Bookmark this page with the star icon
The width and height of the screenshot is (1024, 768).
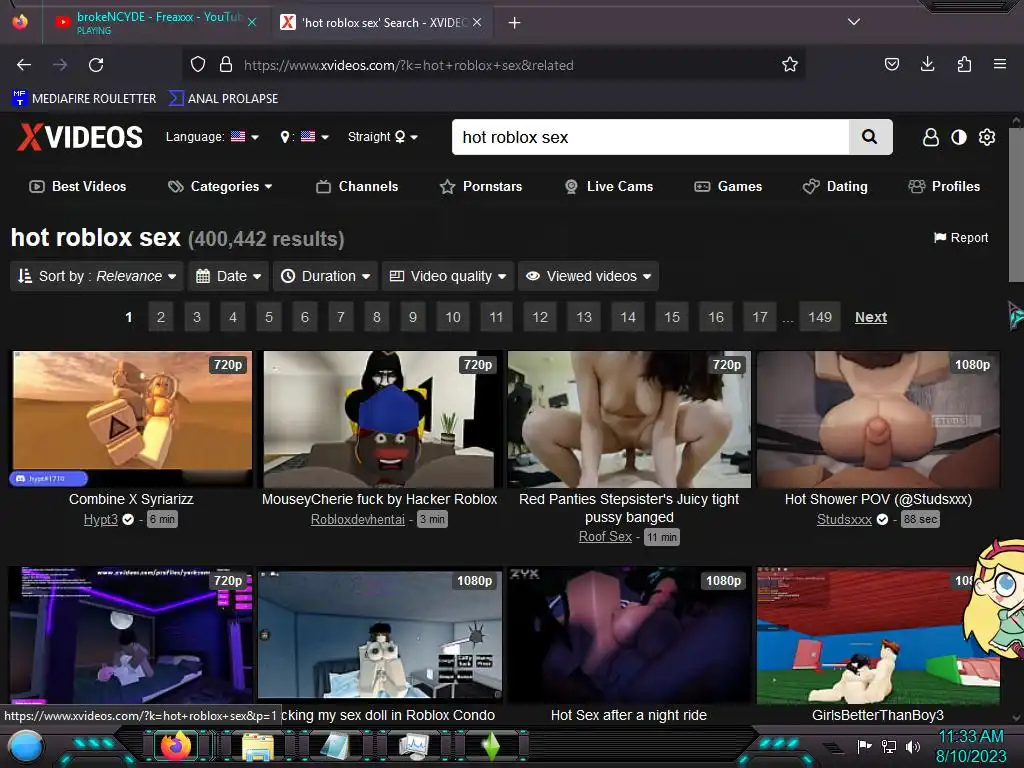coord(790,65)
